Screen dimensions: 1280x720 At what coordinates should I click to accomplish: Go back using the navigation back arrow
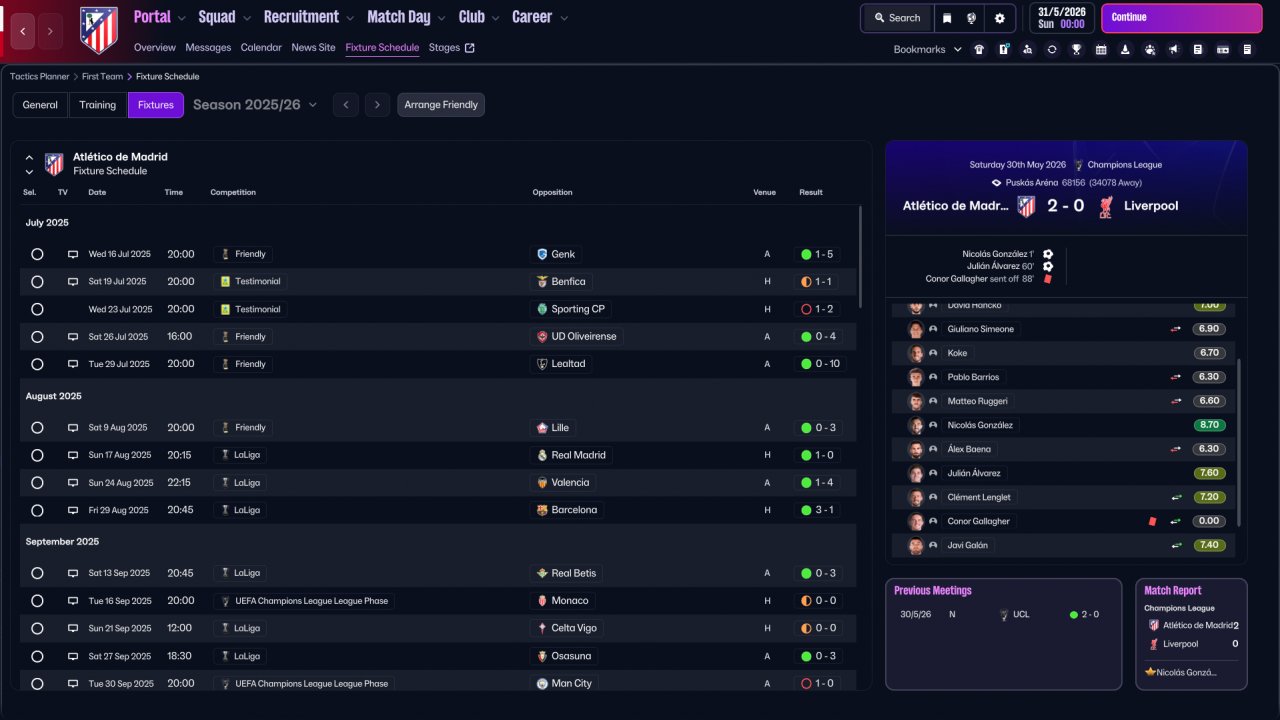pos(24,31)
